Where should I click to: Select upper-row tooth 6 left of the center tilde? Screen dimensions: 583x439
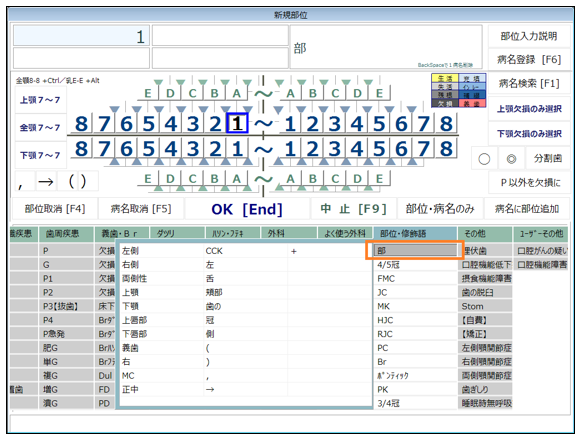126,123
